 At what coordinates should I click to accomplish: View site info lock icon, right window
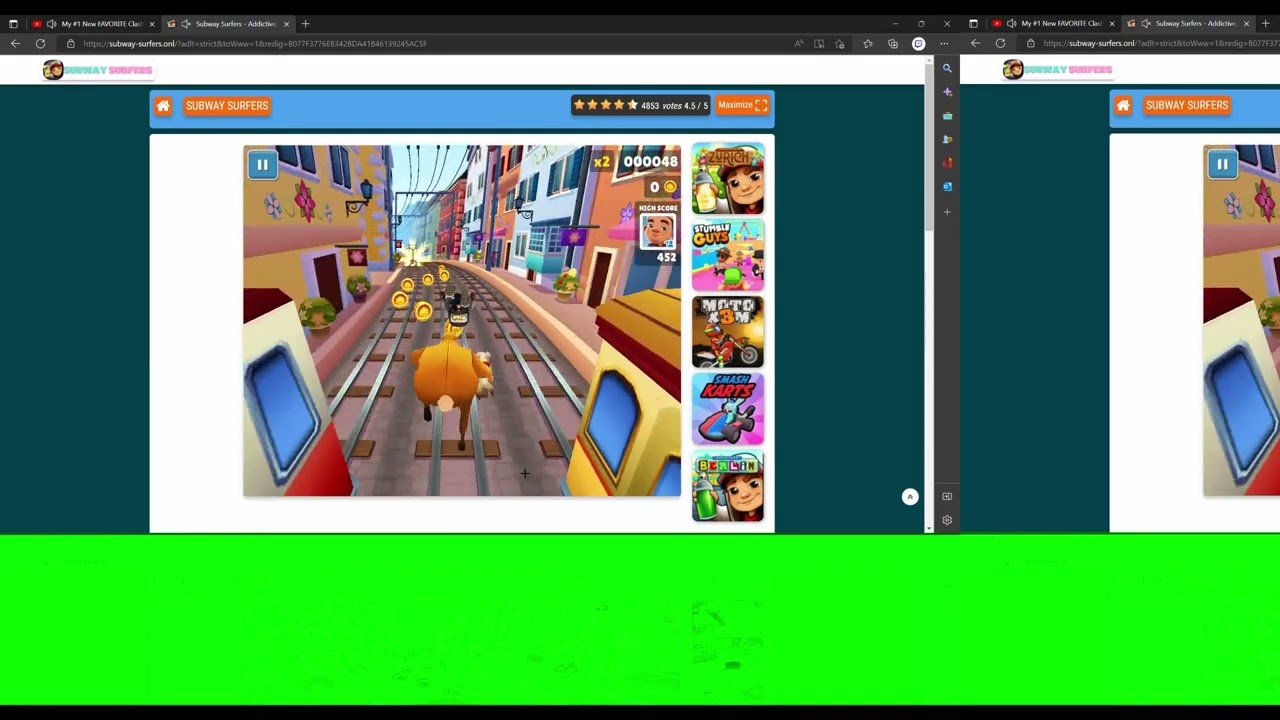click(x=1030, y=44)
